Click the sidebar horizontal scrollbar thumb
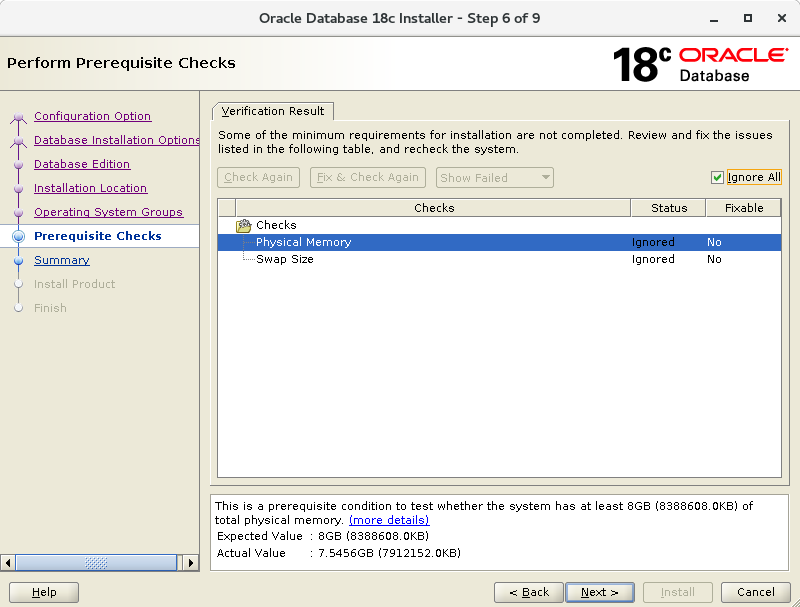 (x=96, y=563)
